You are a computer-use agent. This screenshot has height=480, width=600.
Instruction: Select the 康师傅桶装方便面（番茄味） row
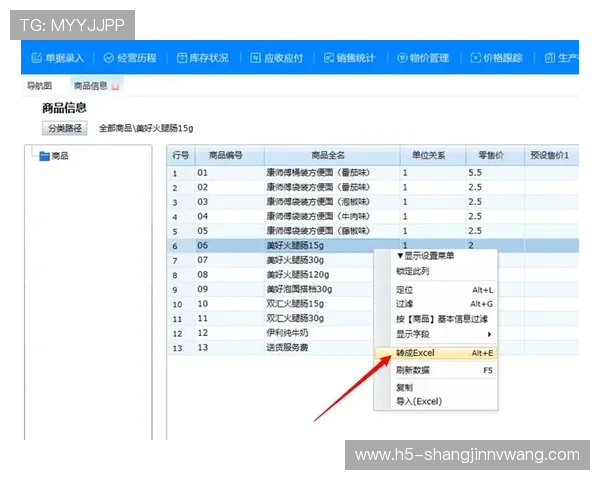tap(373, 173)
